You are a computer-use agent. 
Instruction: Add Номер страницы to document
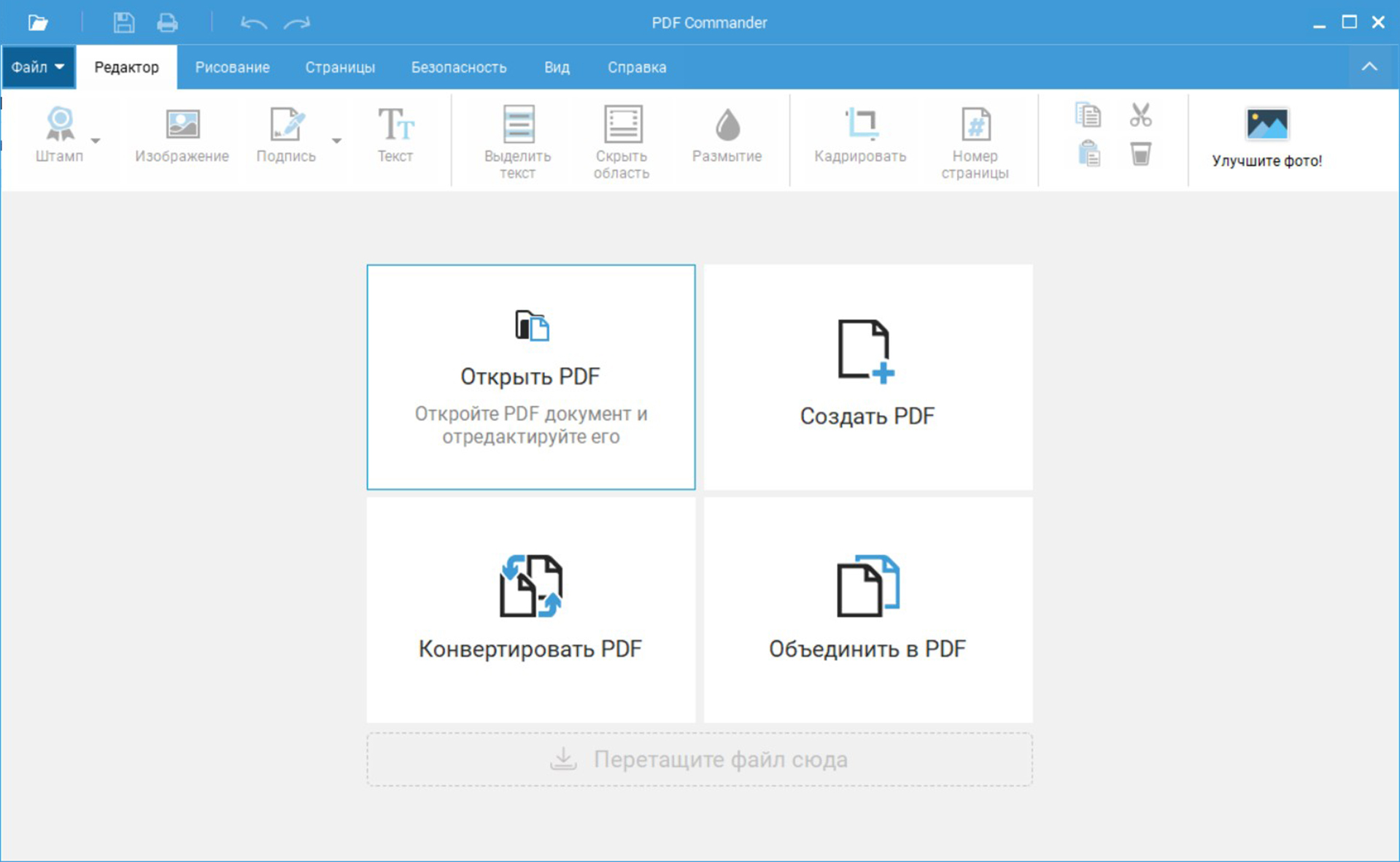coord(975,142)
